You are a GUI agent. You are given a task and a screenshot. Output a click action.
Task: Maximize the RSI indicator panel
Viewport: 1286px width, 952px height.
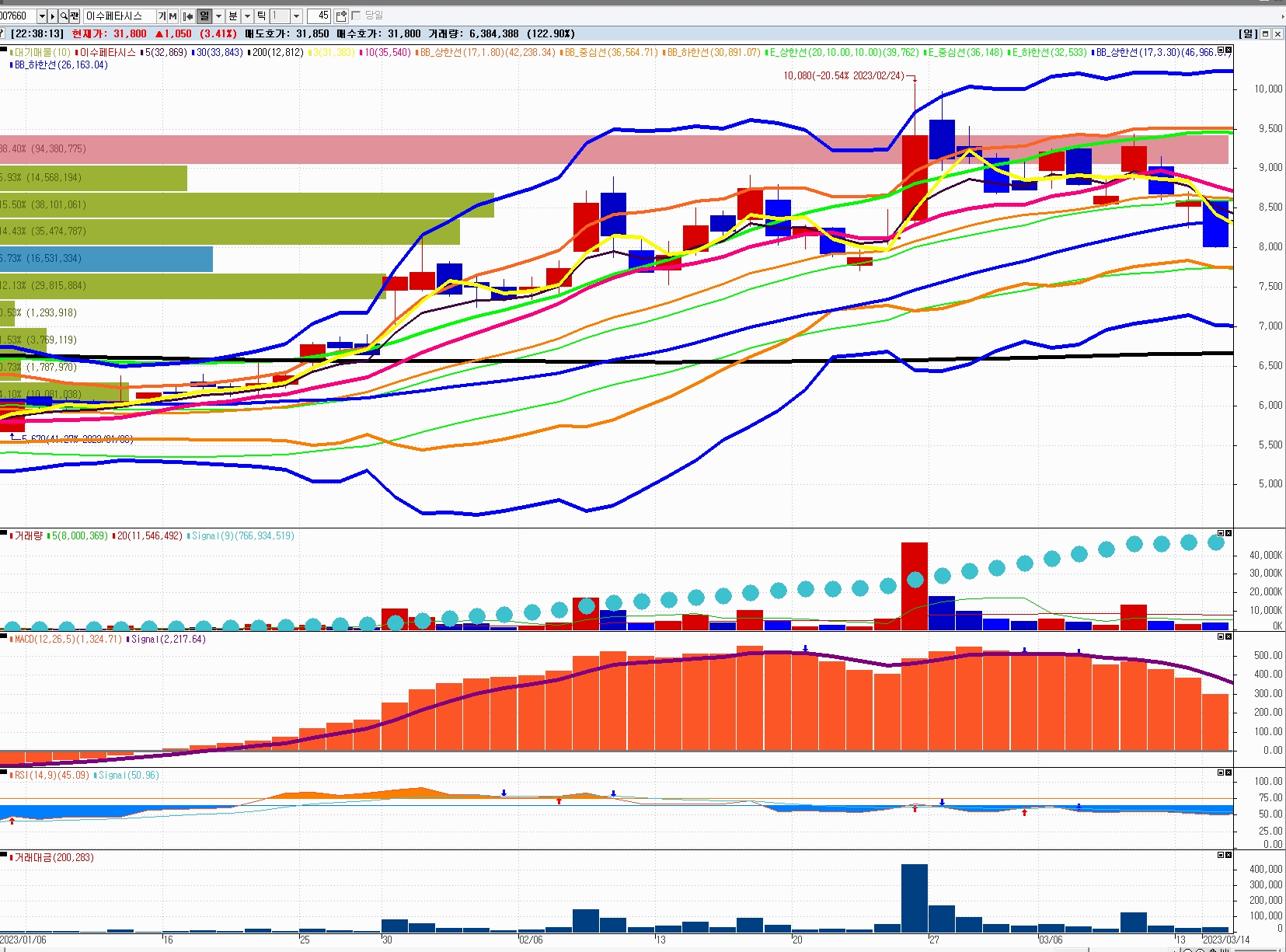point(1221,772)
